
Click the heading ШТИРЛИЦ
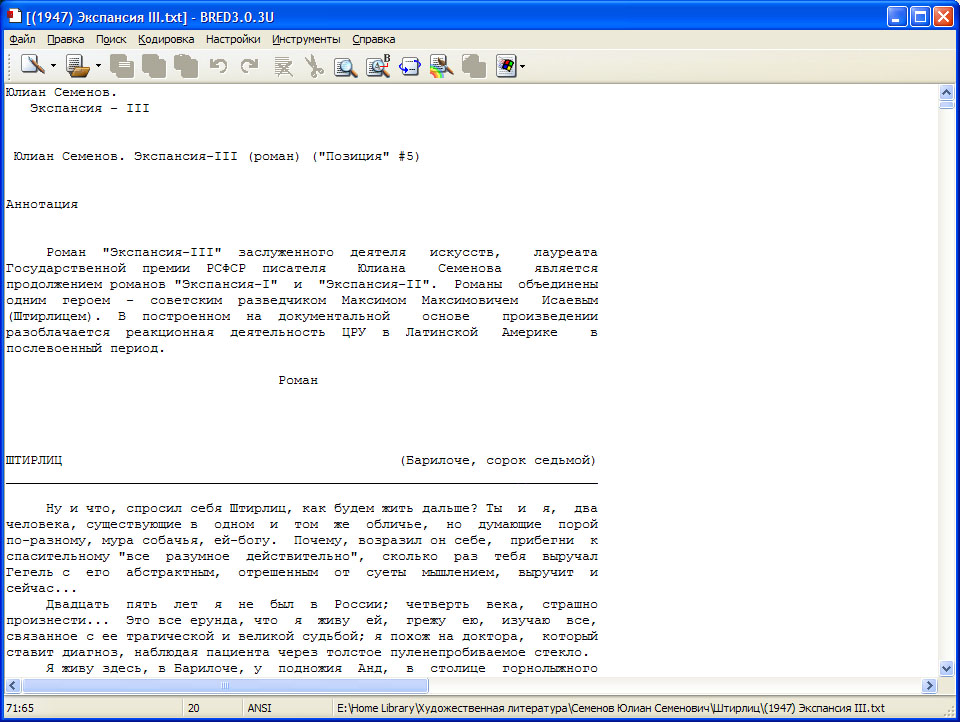coord(34,460)
